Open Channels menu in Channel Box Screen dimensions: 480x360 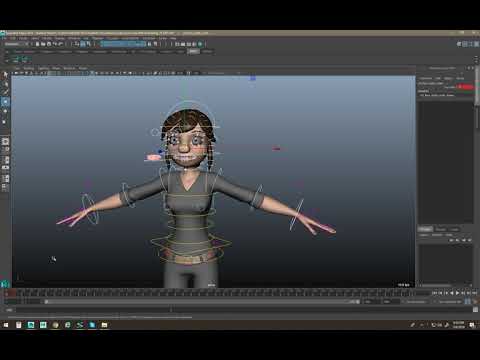pyautogui.click(x=426, y=78)
